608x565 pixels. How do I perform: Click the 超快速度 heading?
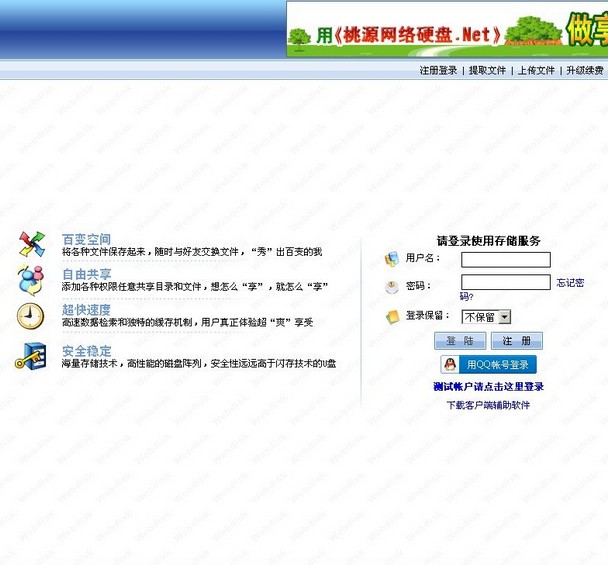86,309
